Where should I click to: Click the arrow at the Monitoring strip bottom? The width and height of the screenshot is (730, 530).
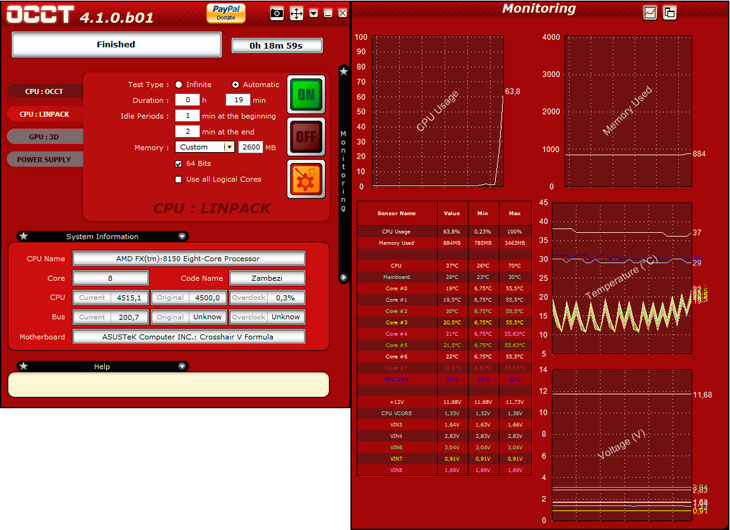pos(344,278)
